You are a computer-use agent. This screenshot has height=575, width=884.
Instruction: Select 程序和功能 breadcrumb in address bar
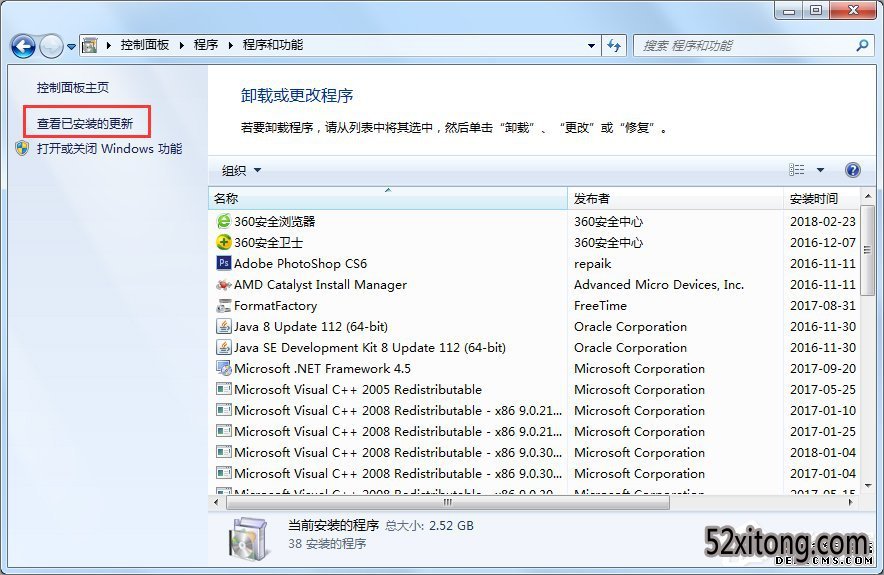273,45
